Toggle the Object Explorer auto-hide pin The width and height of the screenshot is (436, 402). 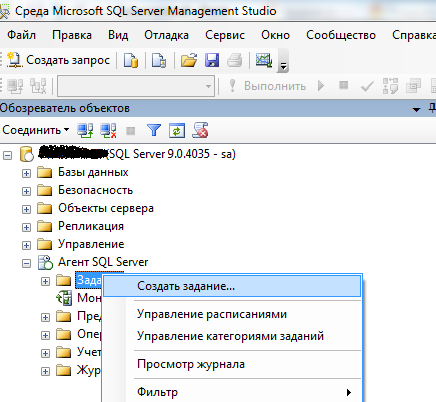(432, 108)
